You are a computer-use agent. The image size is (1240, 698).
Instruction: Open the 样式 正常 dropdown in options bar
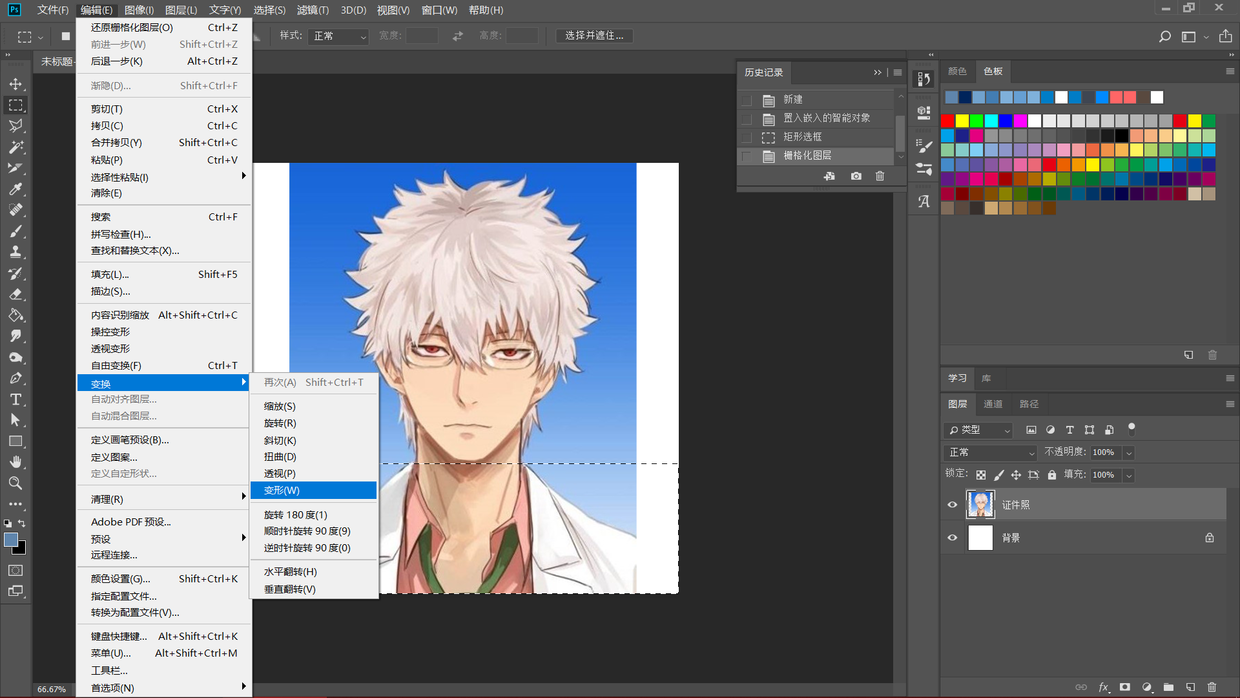(x=340, y=36)
